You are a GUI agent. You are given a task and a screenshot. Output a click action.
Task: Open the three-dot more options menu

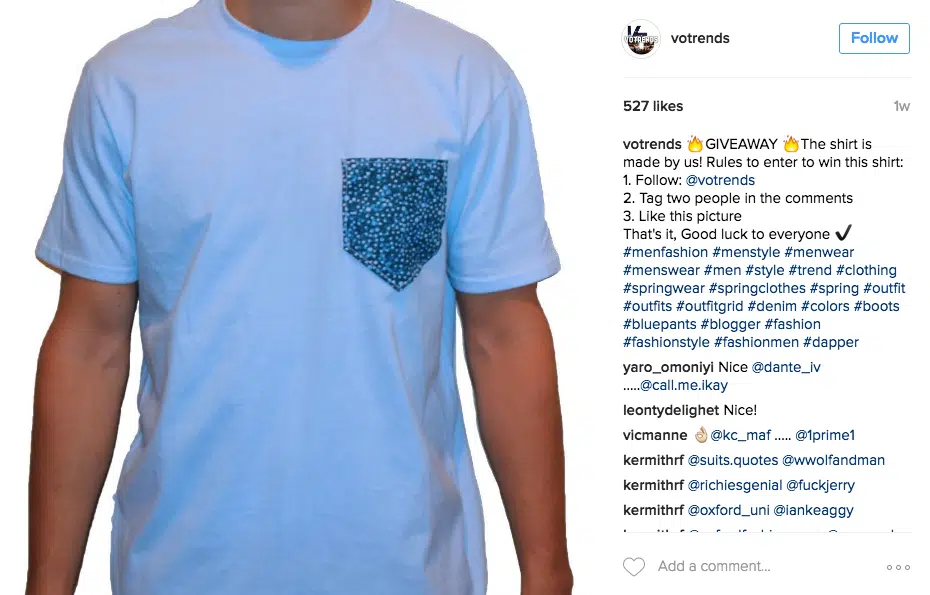tap(898, 567)
